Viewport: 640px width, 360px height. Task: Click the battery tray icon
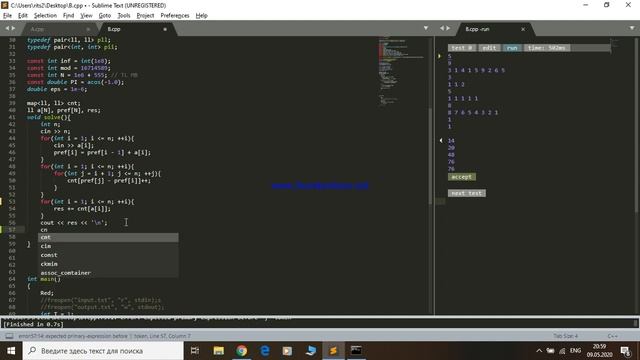point(551,351)
